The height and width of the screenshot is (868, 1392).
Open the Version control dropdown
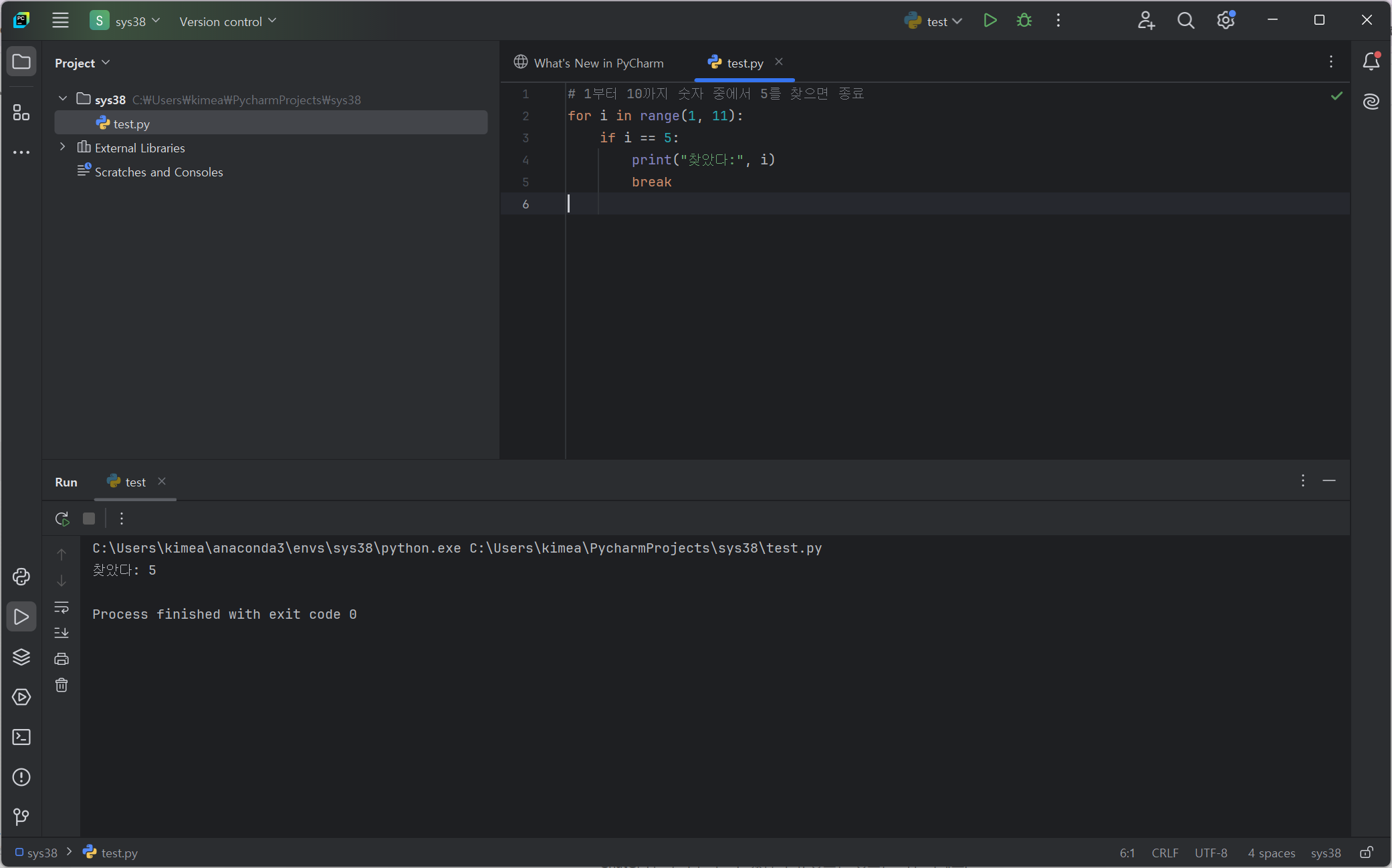click(x=227, y=21)
